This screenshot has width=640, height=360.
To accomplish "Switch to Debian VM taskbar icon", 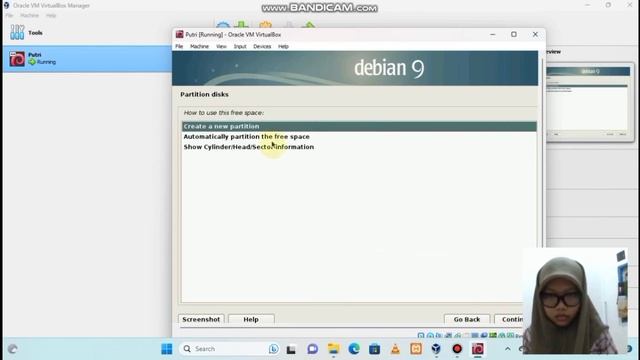I will point(478,349).
